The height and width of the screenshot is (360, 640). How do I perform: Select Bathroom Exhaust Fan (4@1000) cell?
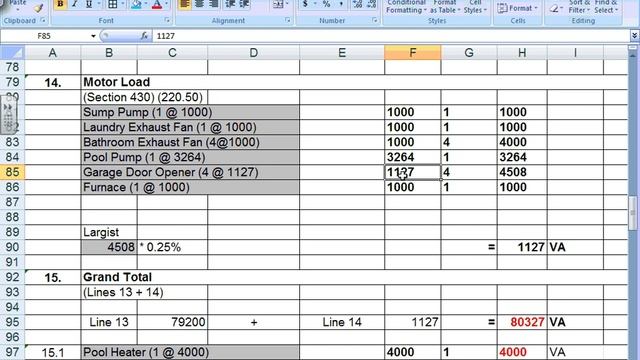click(190, 142)
